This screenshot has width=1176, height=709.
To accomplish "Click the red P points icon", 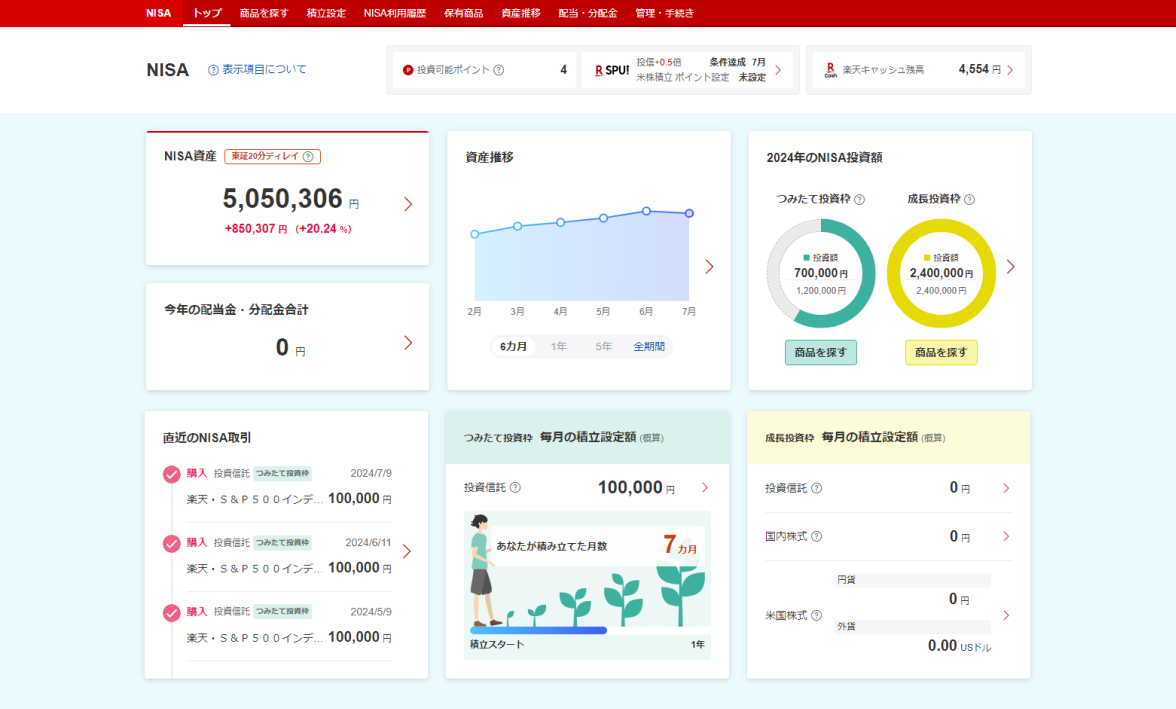I will (x=408, y=70).
